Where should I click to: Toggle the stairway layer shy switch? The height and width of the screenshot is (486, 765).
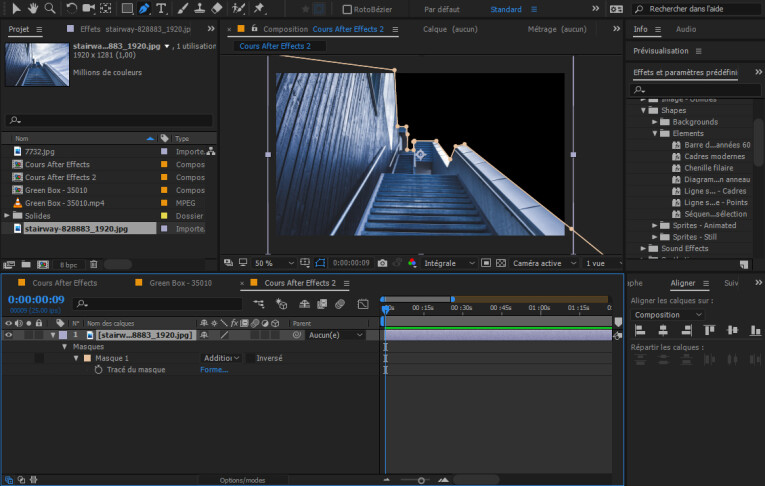[x=204, y=335]
